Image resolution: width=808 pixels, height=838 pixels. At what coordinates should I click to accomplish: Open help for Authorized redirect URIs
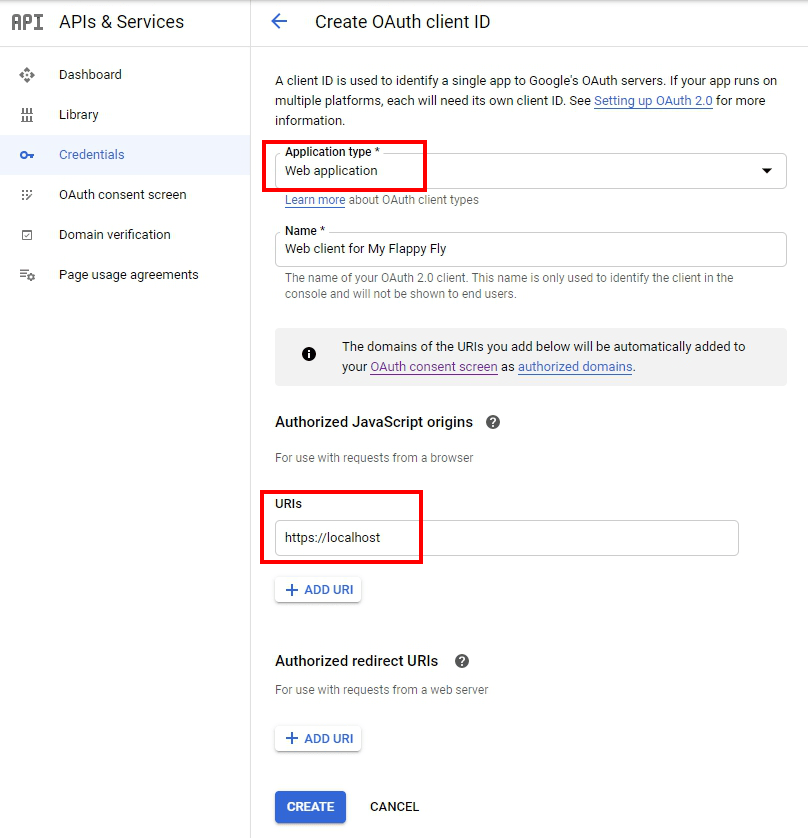[461, 661]
